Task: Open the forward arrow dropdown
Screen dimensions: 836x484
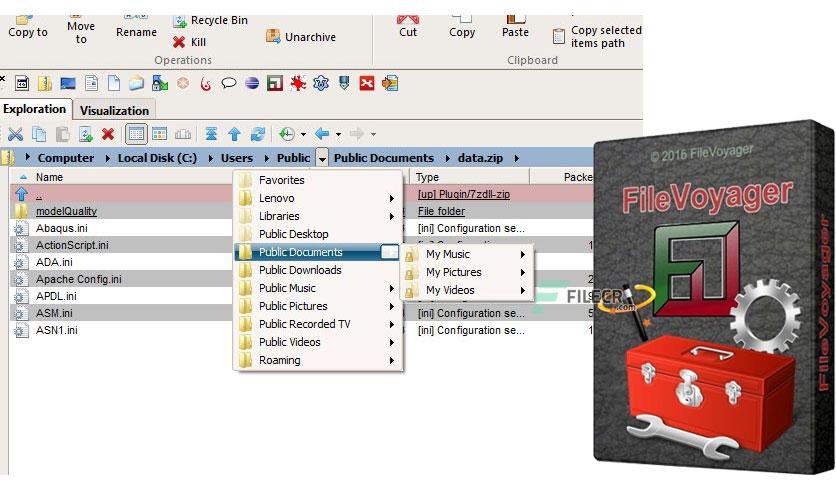Action: [374, 134]
